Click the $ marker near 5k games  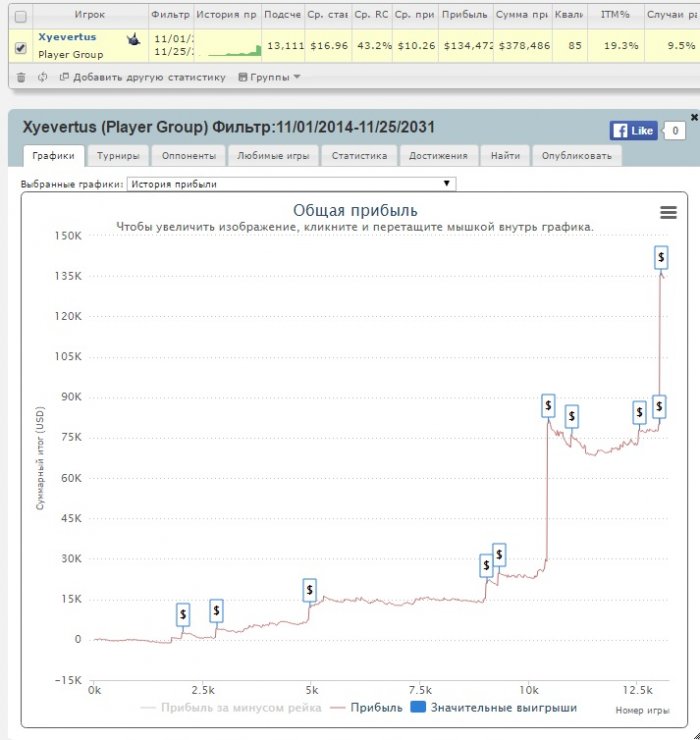(310, 591)
